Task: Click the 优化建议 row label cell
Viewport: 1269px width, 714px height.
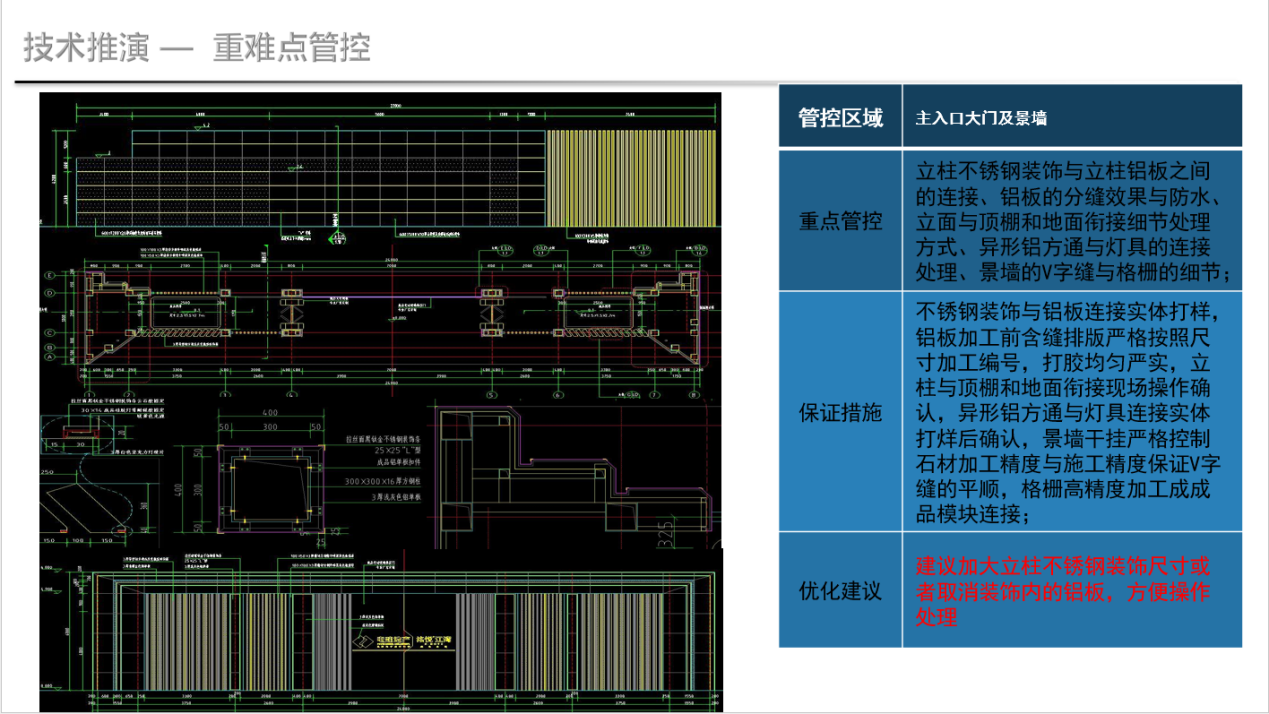Action: coord(839,590)
